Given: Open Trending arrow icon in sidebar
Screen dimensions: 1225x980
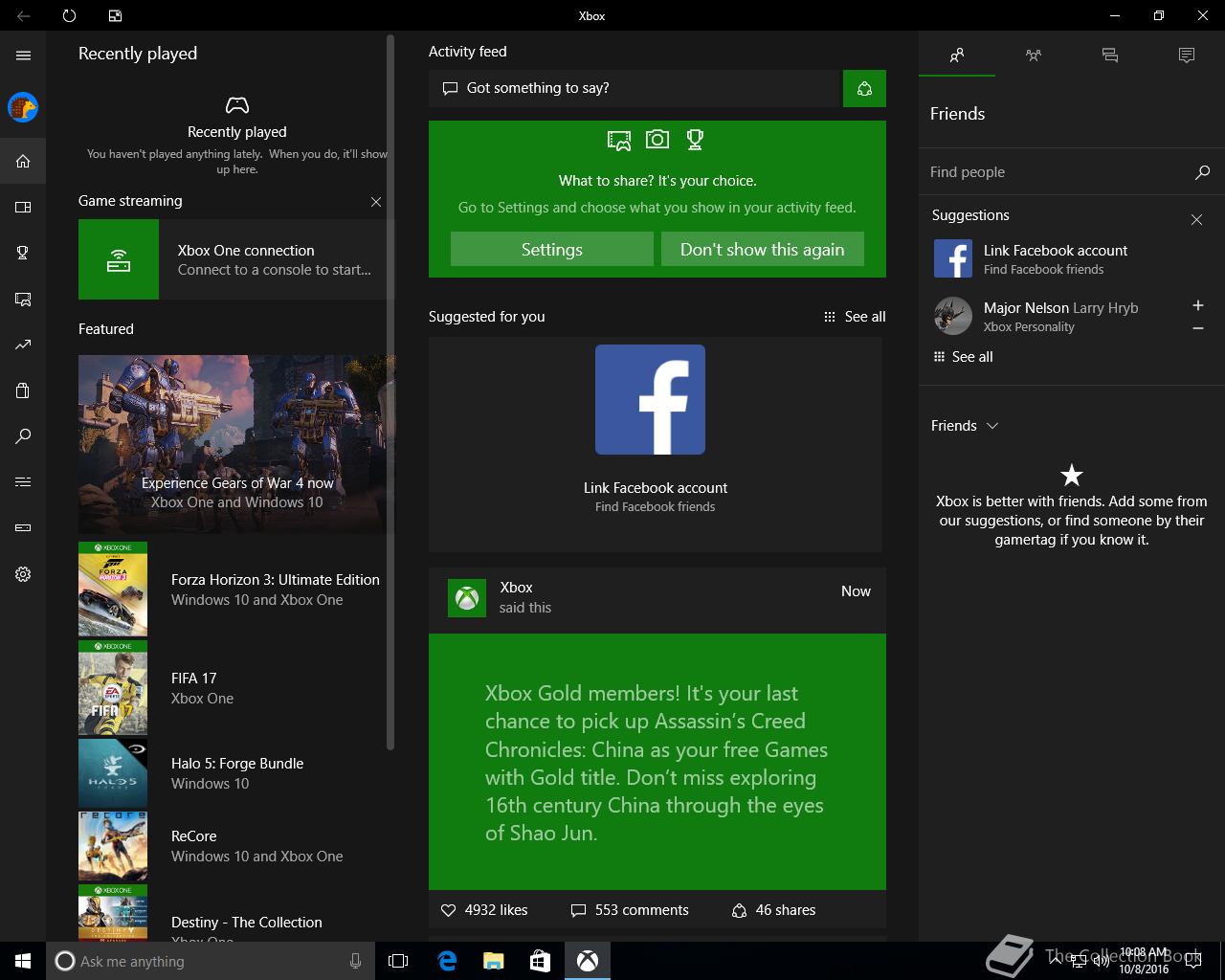Looking at the screenshot, I should tap(23, 345).
